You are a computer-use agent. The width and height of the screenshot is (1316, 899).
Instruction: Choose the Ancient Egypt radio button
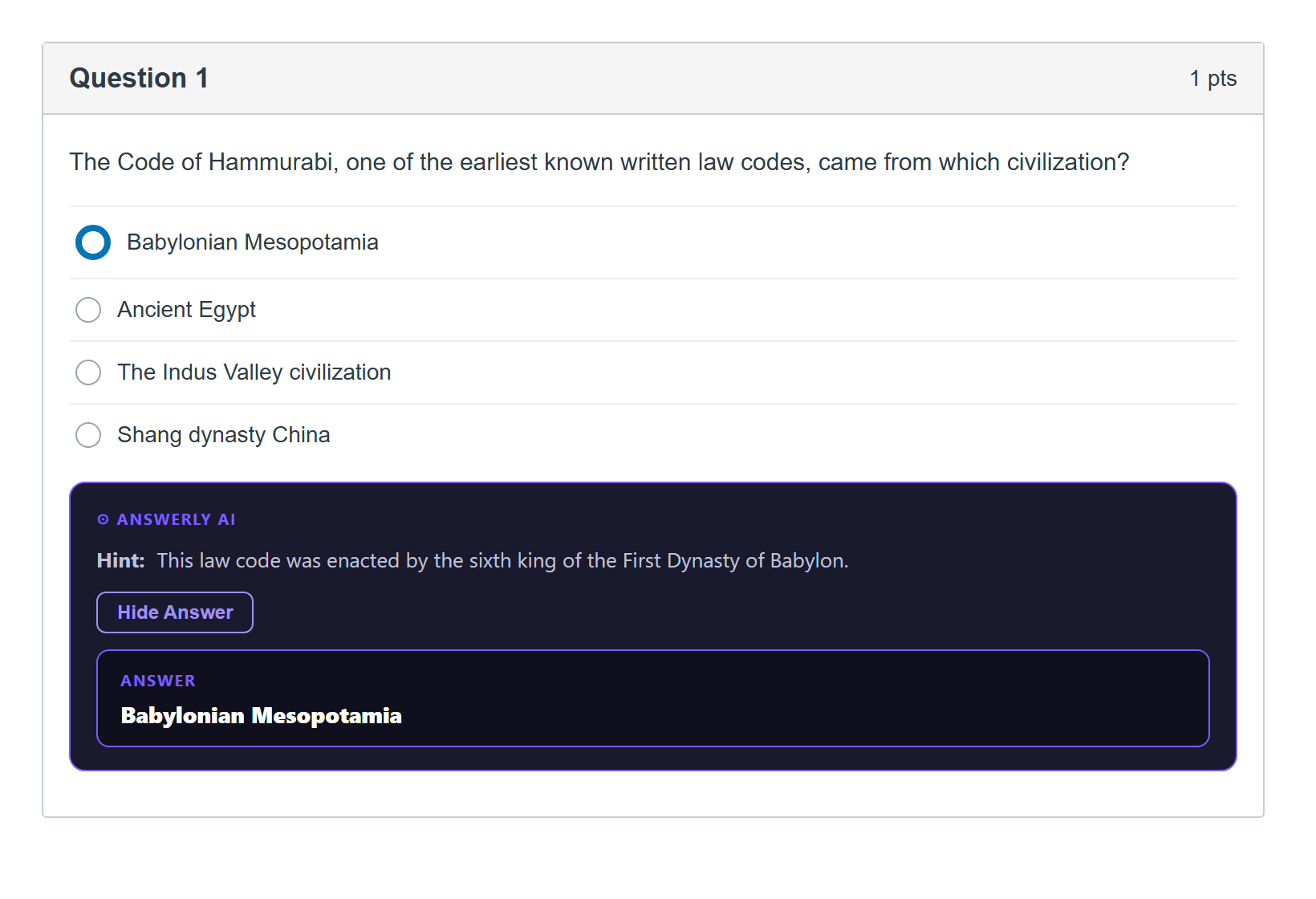pos(88,310)
